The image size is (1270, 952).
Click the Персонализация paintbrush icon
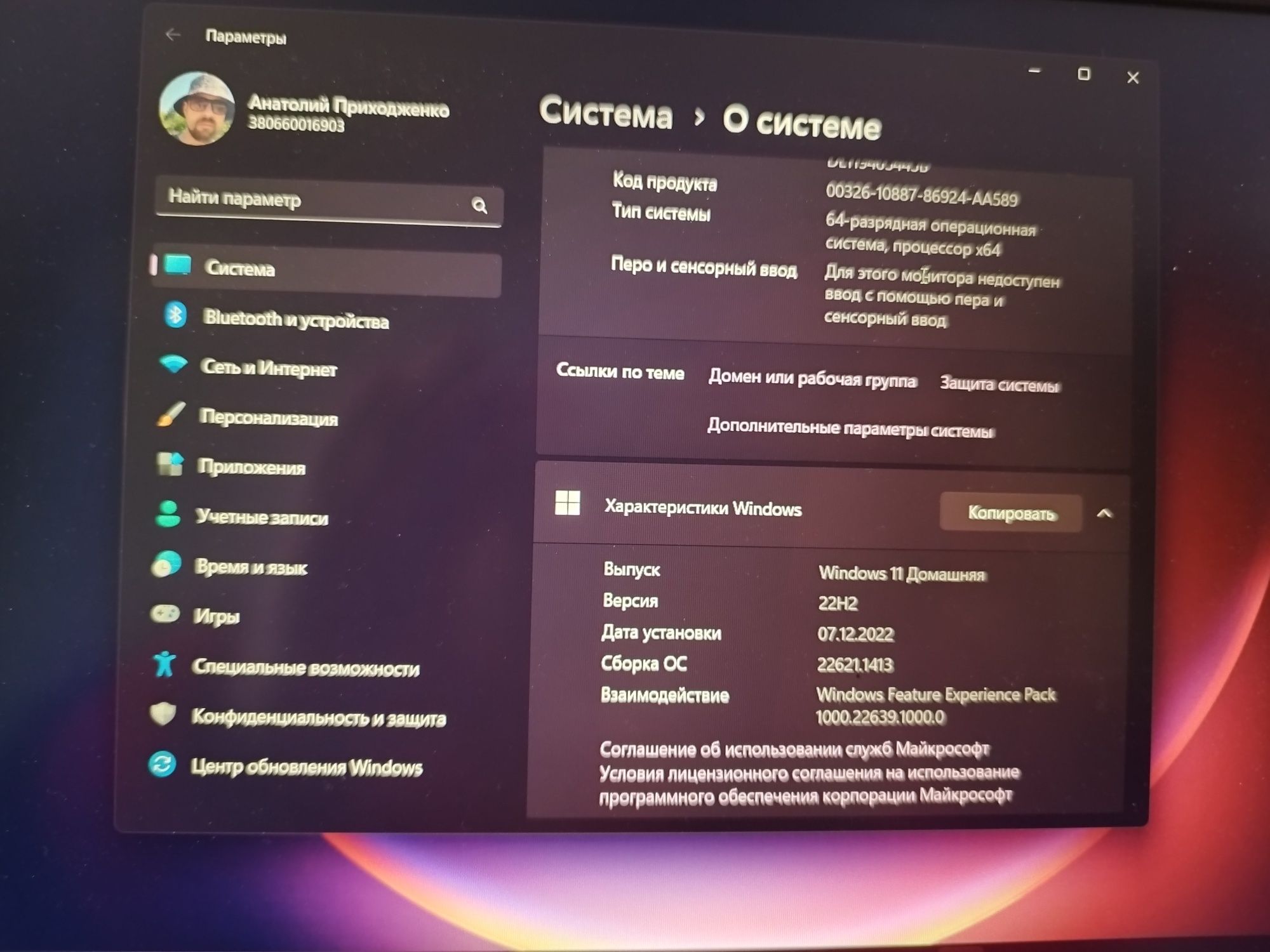click(x=171, y=414)
